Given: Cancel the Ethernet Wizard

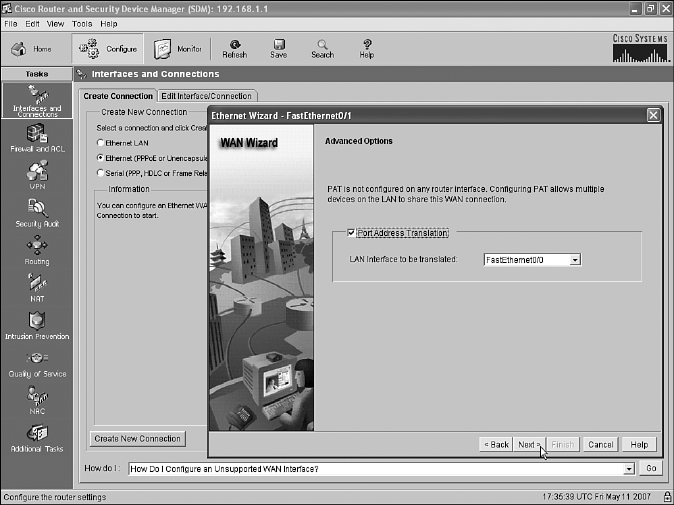Looking at the screenshot, I should coord(600,444).
